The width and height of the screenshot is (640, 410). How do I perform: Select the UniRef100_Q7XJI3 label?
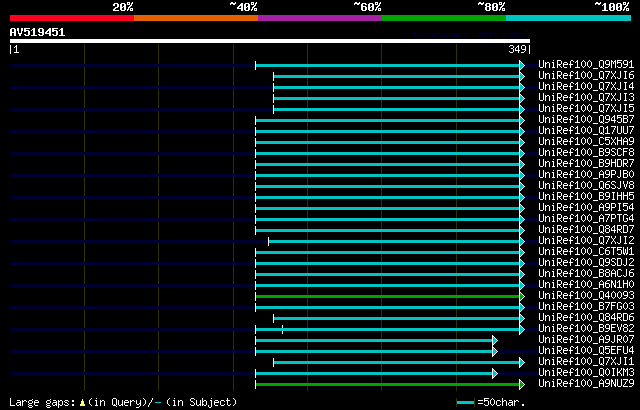pyautogui.click(x=586, y=98)
